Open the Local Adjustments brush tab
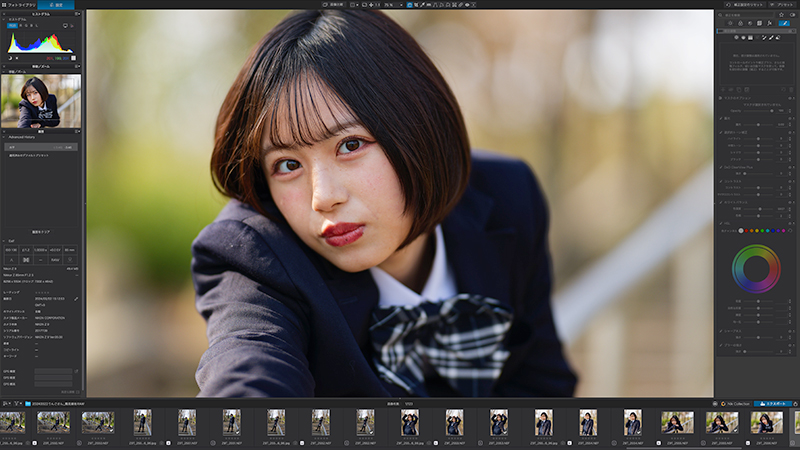This screenshot has width=800, height=450. 784,23
